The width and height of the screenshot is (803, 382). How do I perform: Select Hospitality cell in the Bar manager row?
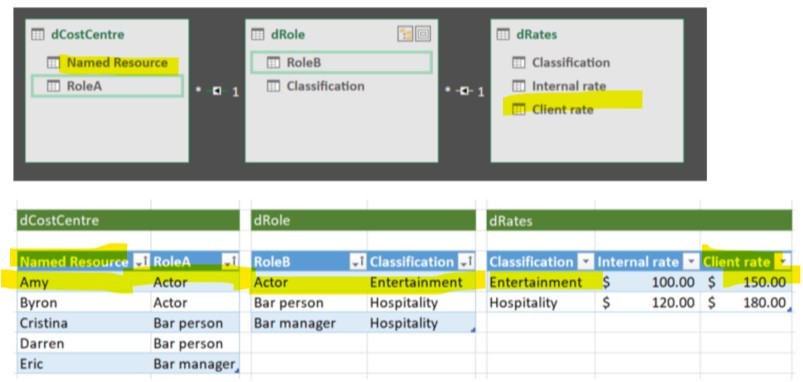pyautogui.click(x=421, y=323)
